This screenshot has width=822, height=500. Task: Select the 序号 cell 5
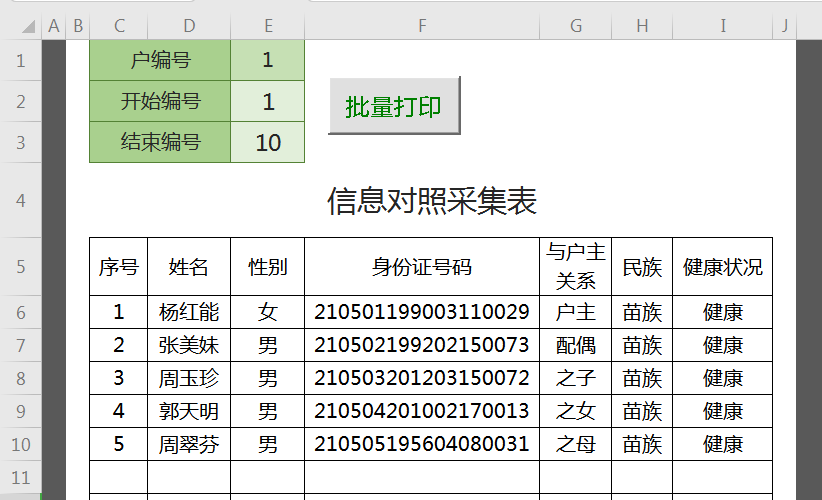(119, 444)
